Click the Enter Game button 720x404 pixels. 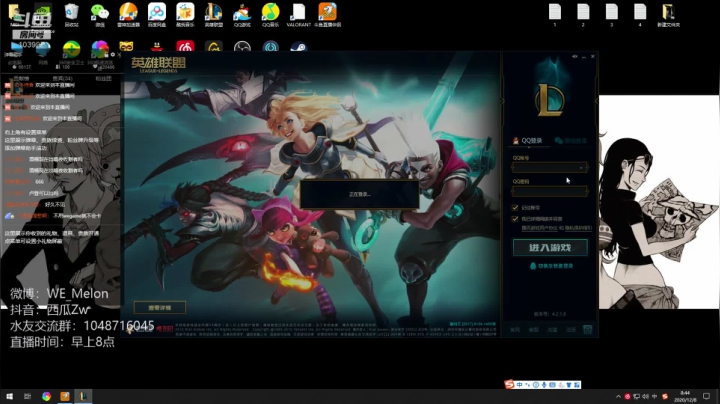point(550,247)
